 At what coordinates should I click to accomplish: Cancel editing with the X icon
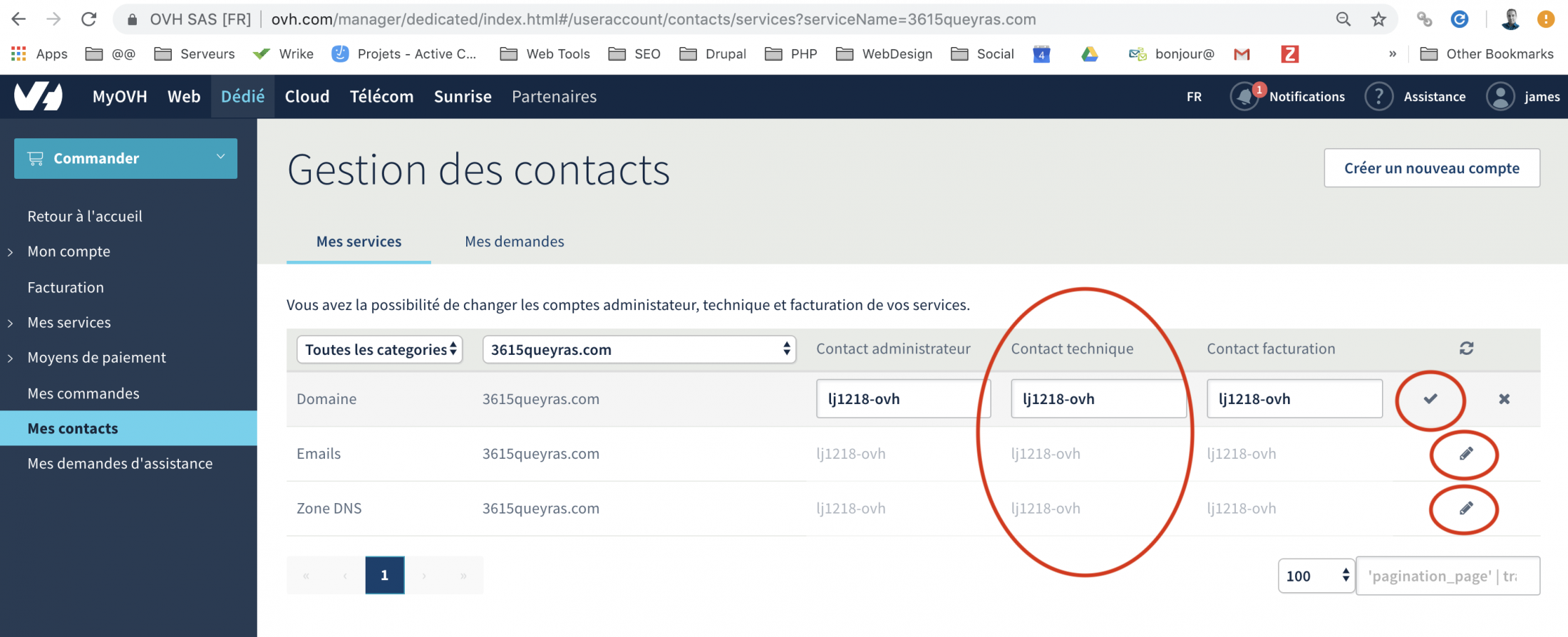tap(1504, 399)
